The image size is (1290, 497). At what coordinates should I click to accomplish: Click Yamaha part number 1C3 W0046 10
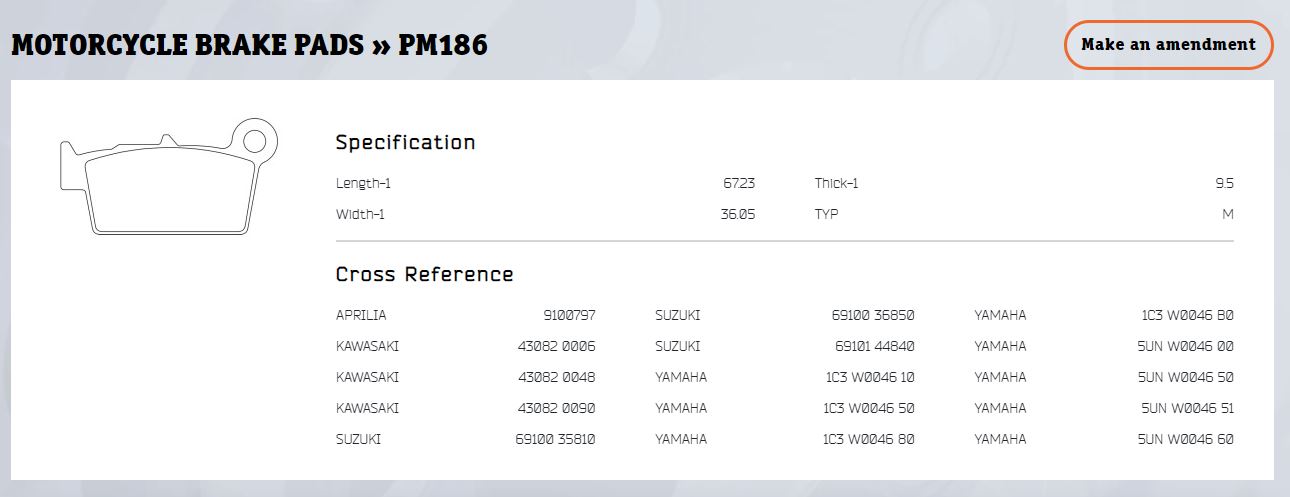click(869, 377)
